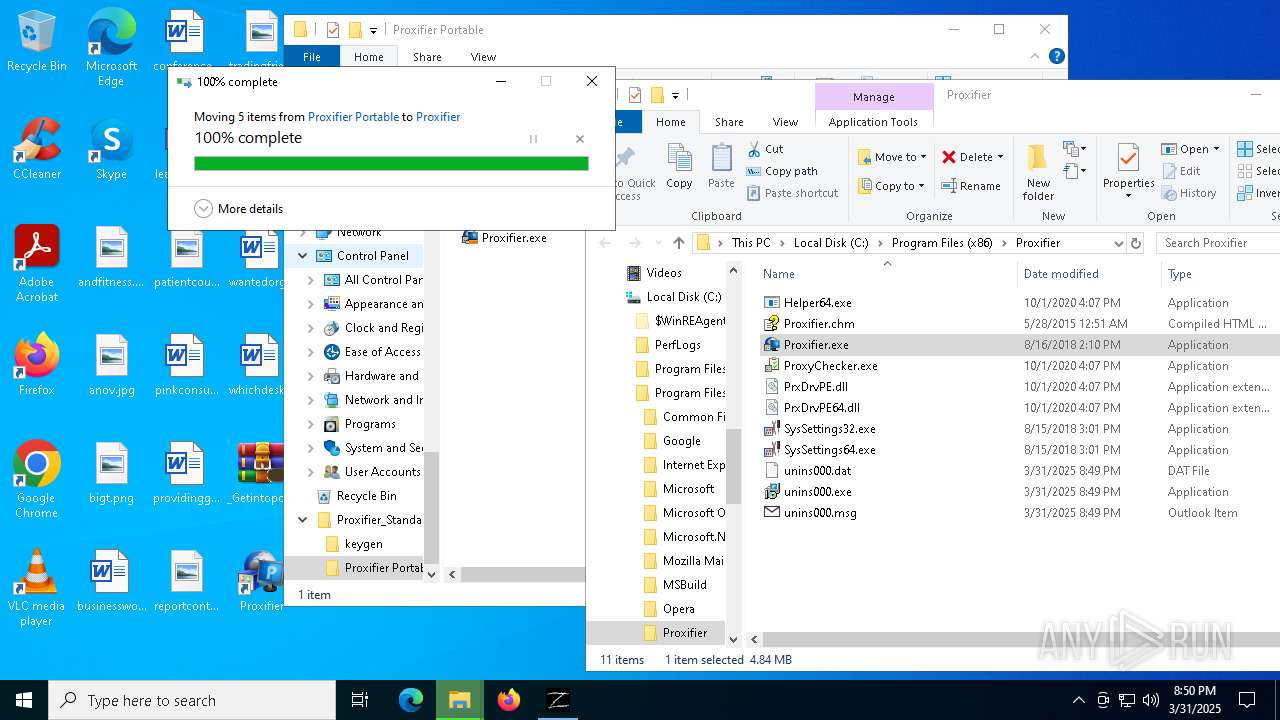The height and width of the screenshot is (720, 1280).
Task: Click Copy path in Clipboard group
Action: tap(782, 171)
